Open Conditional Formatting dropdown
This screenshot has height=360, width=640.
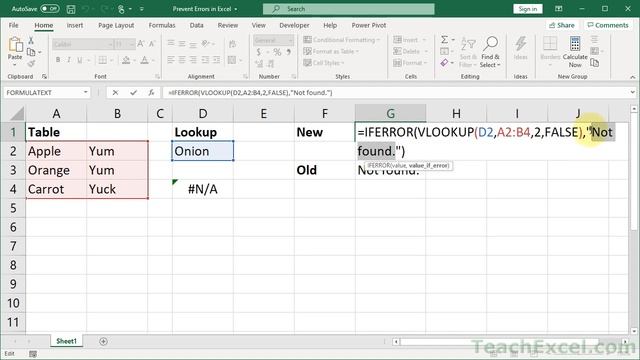[x=341, y=40]
